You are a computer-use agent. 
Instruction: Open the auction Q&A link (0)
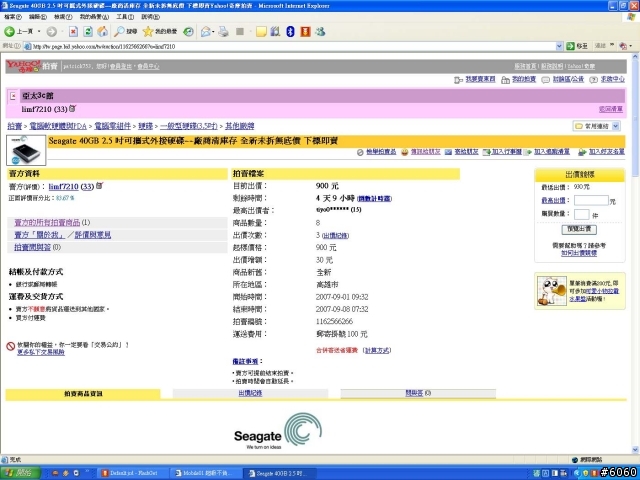tap(33, 247)
